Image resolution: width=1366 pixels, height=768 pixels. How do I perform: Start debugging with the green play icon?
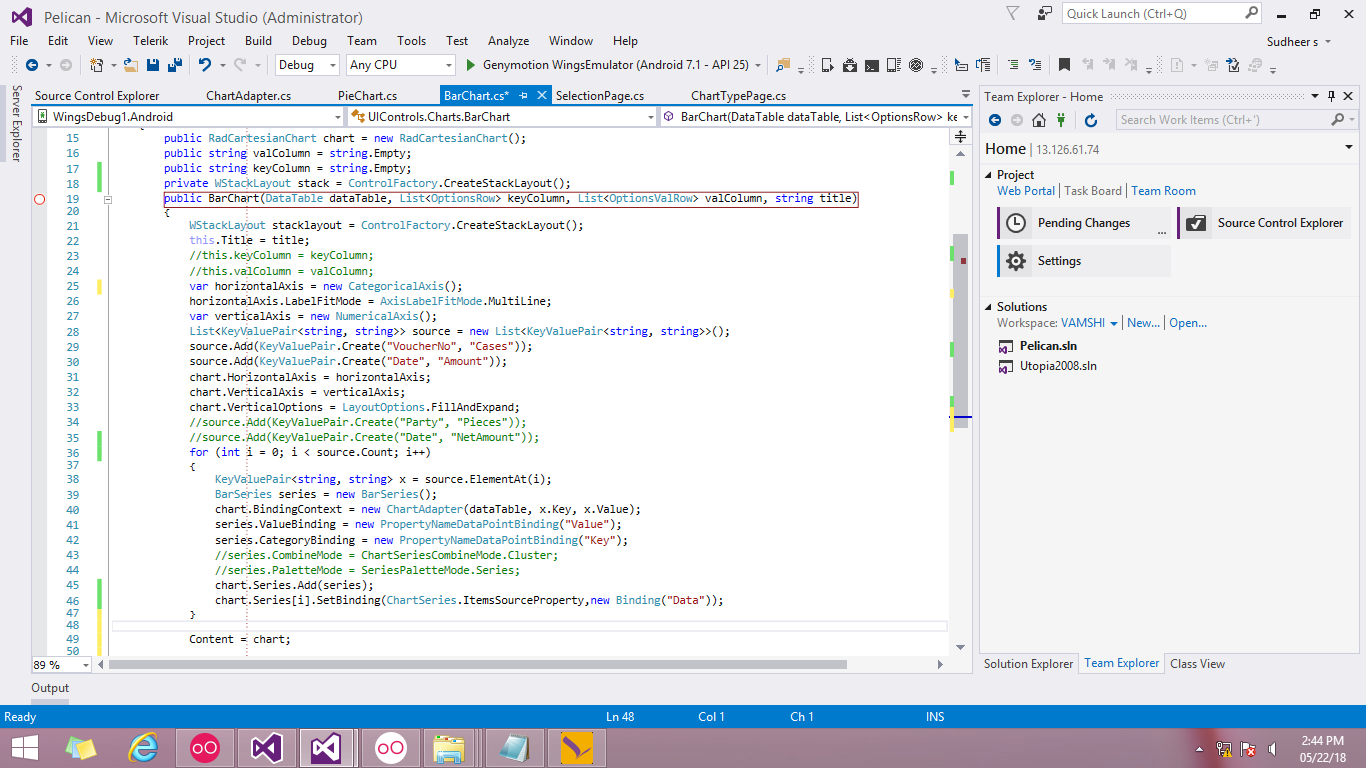[472, 65]
